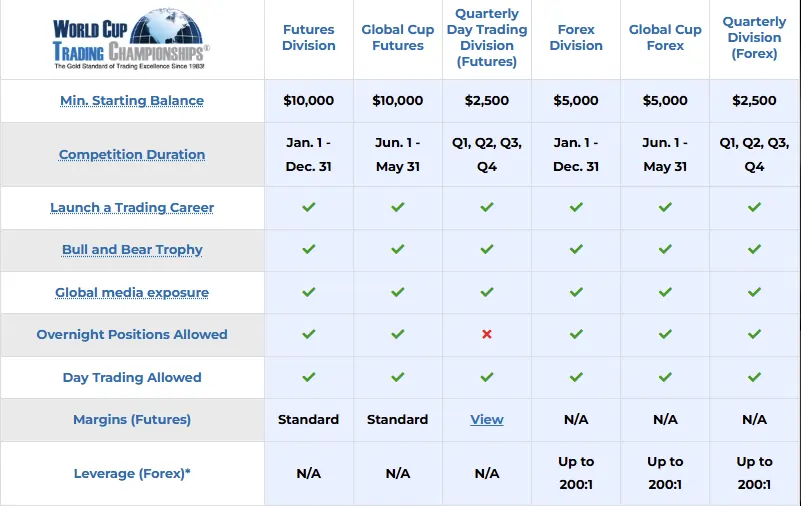Open the Global media exposure link
This screenshot has width=801, height=506.
(132, 293)
